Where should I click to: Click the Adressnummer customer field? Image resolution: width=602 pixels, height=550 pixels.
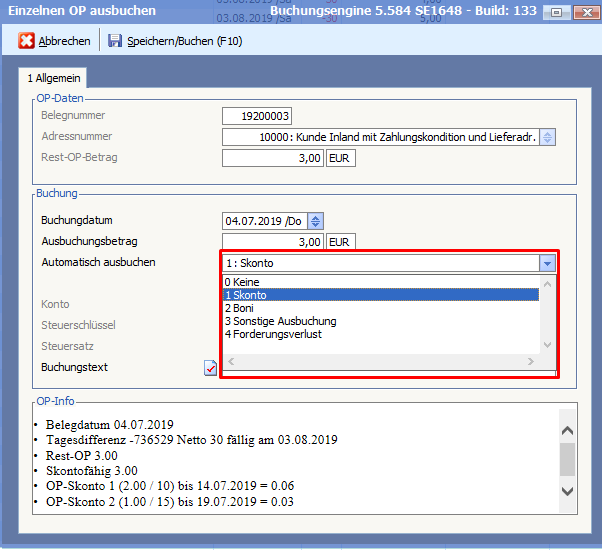(380, 137)
